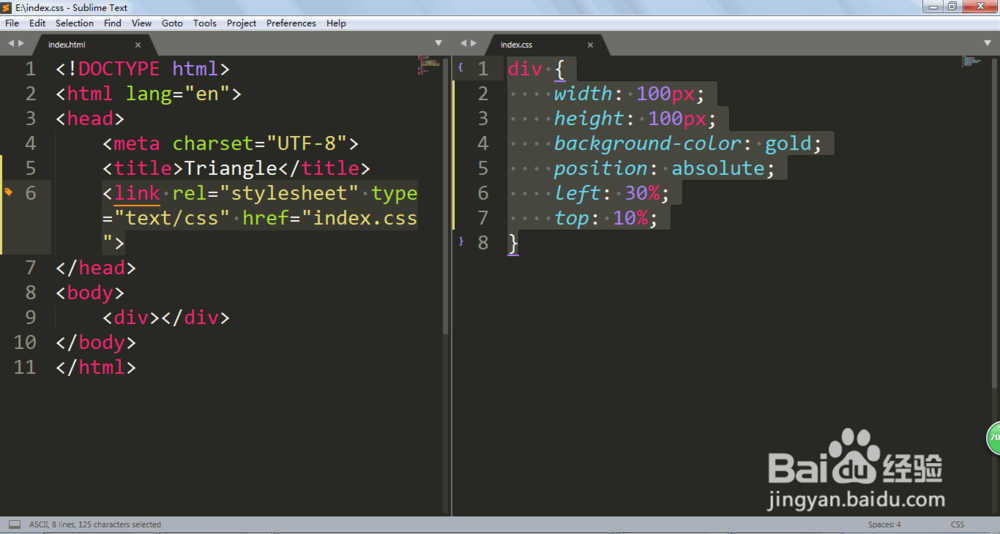Click the bookmark icon on line 6 gutter
Image resolution: width=1000 pixels, height=534 pixels.
click(8, 191)
